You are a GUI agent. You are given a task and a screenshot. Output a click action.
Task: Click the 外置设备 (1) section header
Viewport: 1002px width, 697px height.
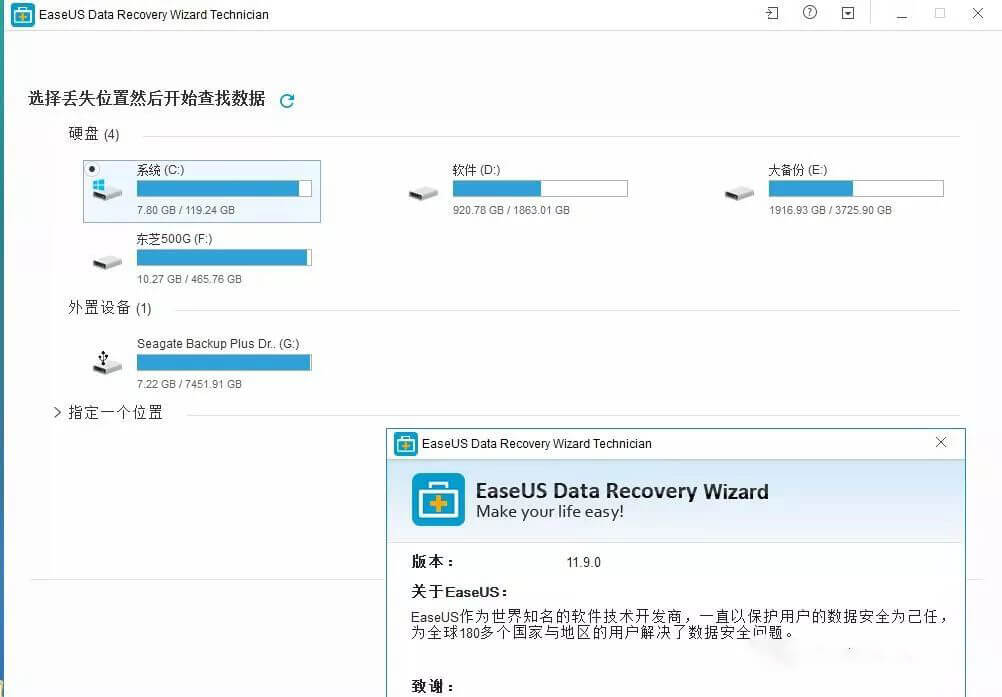point(110,308)
